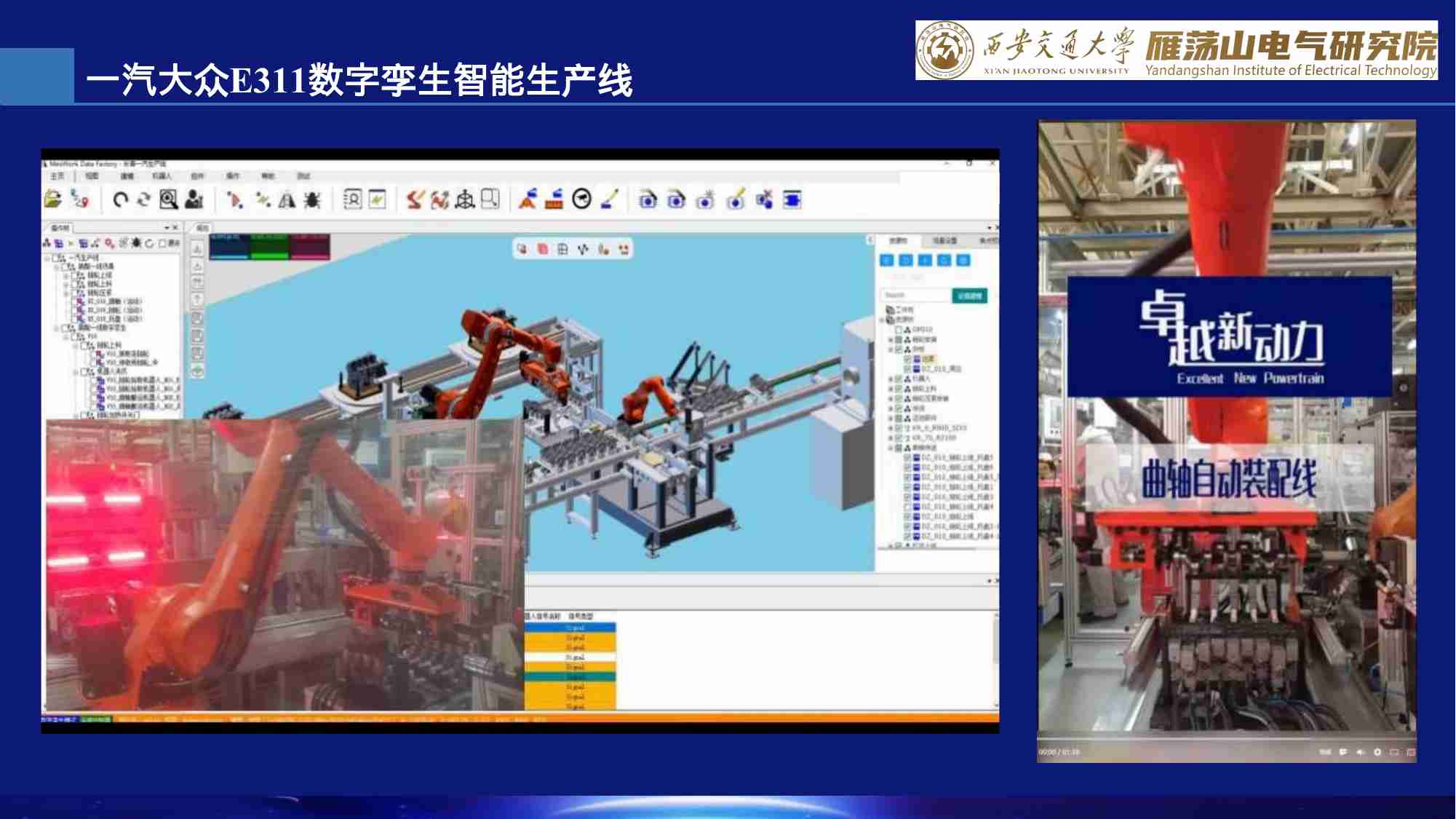Toggle checkbox of first DZ_010 entry in bottom group
Screen dimensions: 1456x819
[x=907, y=458]
